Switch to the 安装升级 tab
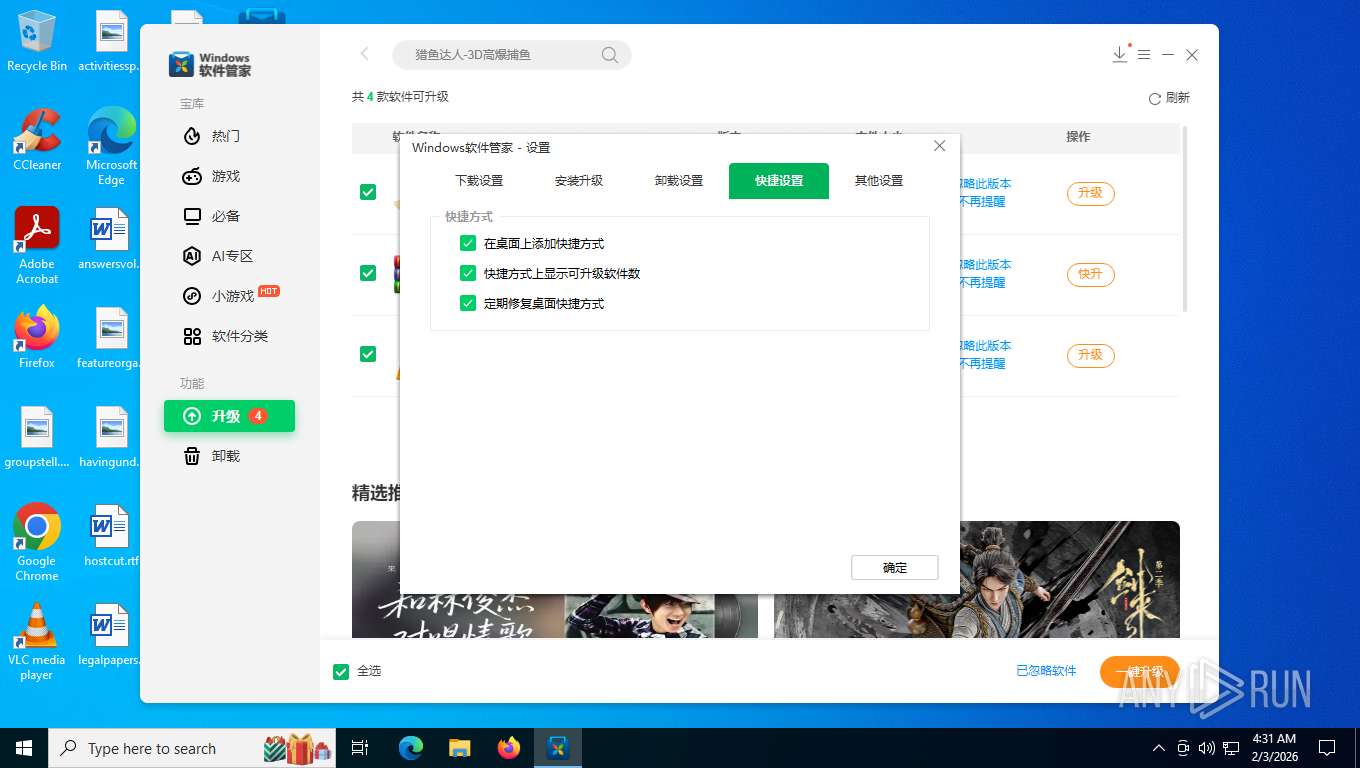Image resolution: width=1360 pixels, height=768 pixels. tap(579, 181)
